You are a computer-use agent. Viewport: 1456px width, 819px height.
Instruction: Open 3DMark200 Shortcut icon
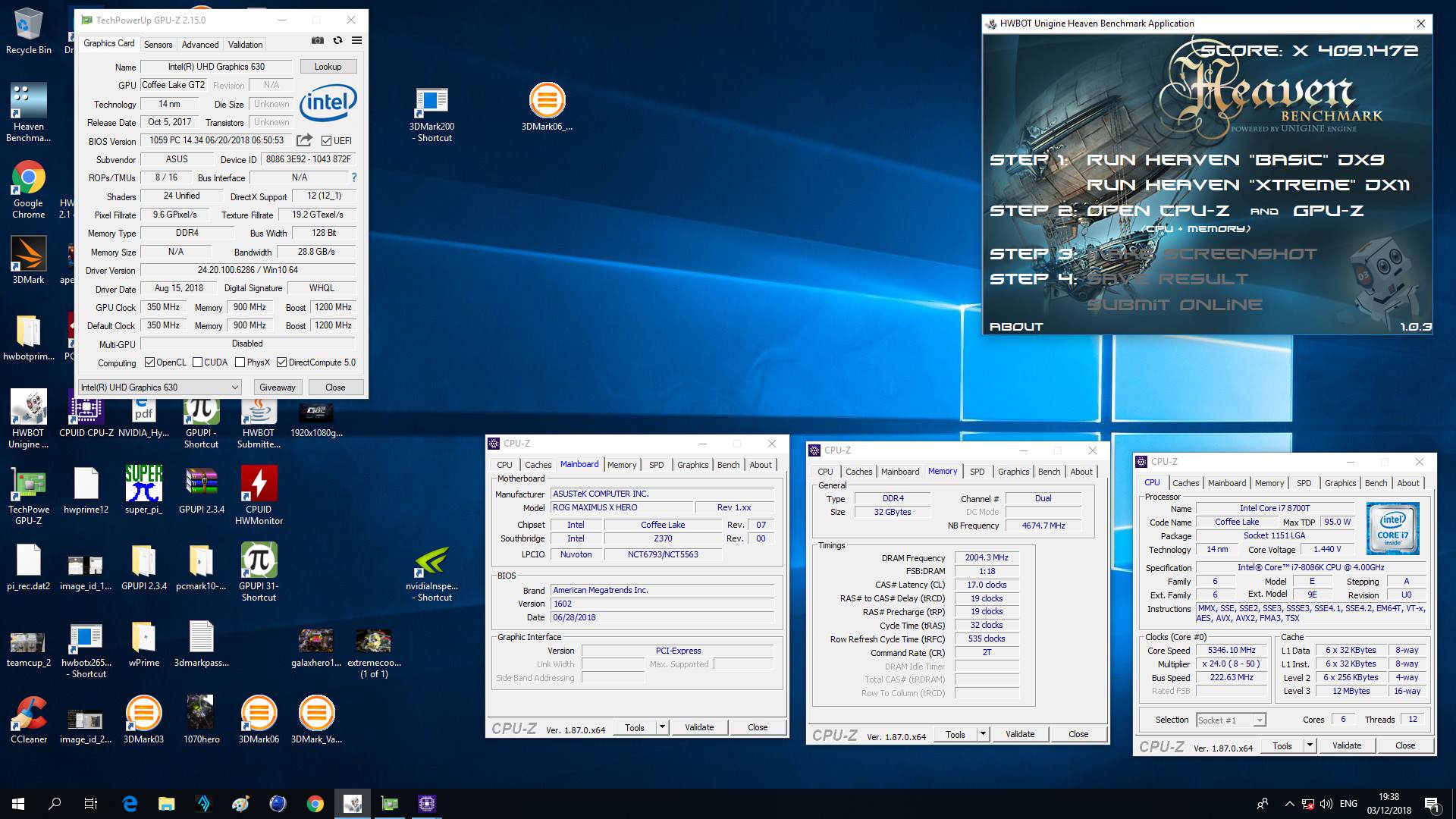pos(431,115)
